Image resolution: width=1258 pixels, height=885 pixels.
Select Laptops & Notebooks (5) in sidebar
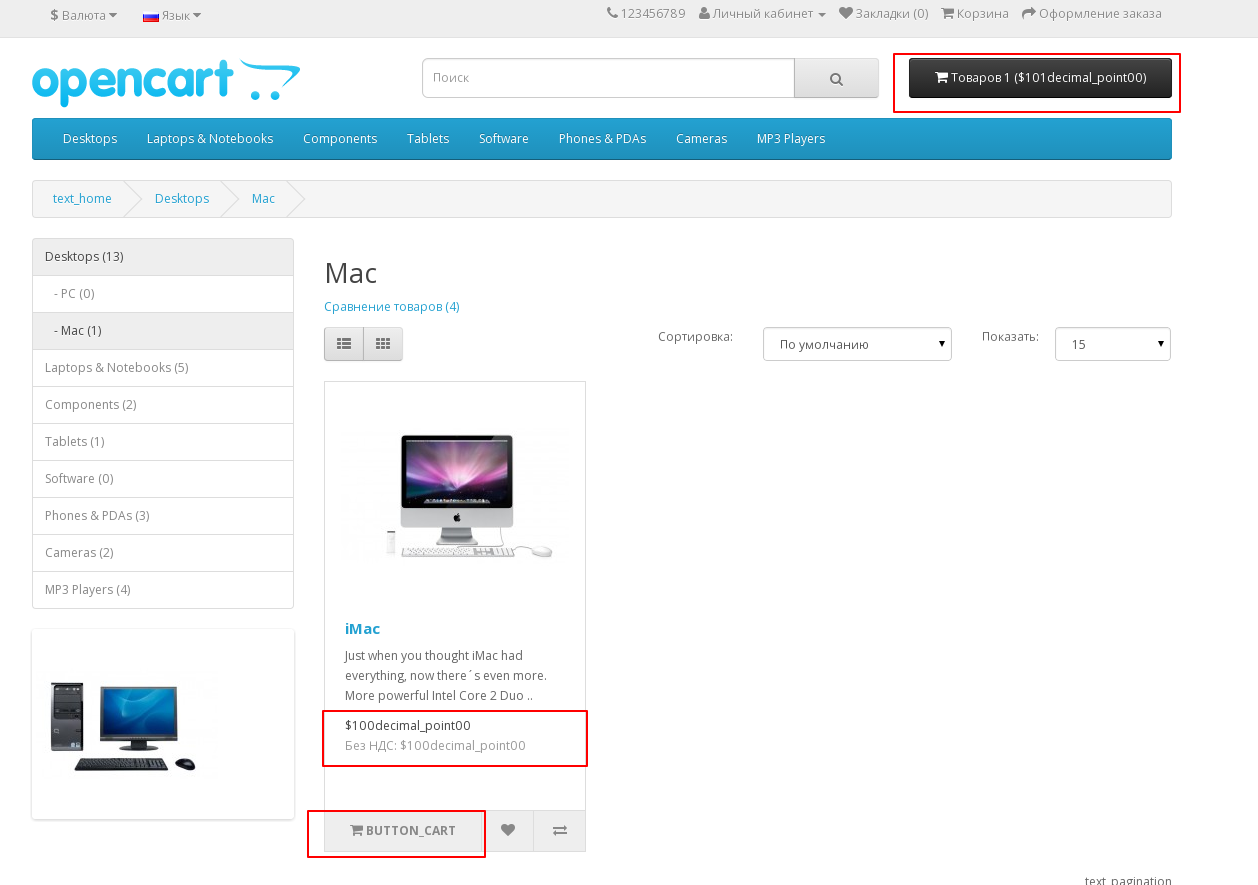click(163, 368)
